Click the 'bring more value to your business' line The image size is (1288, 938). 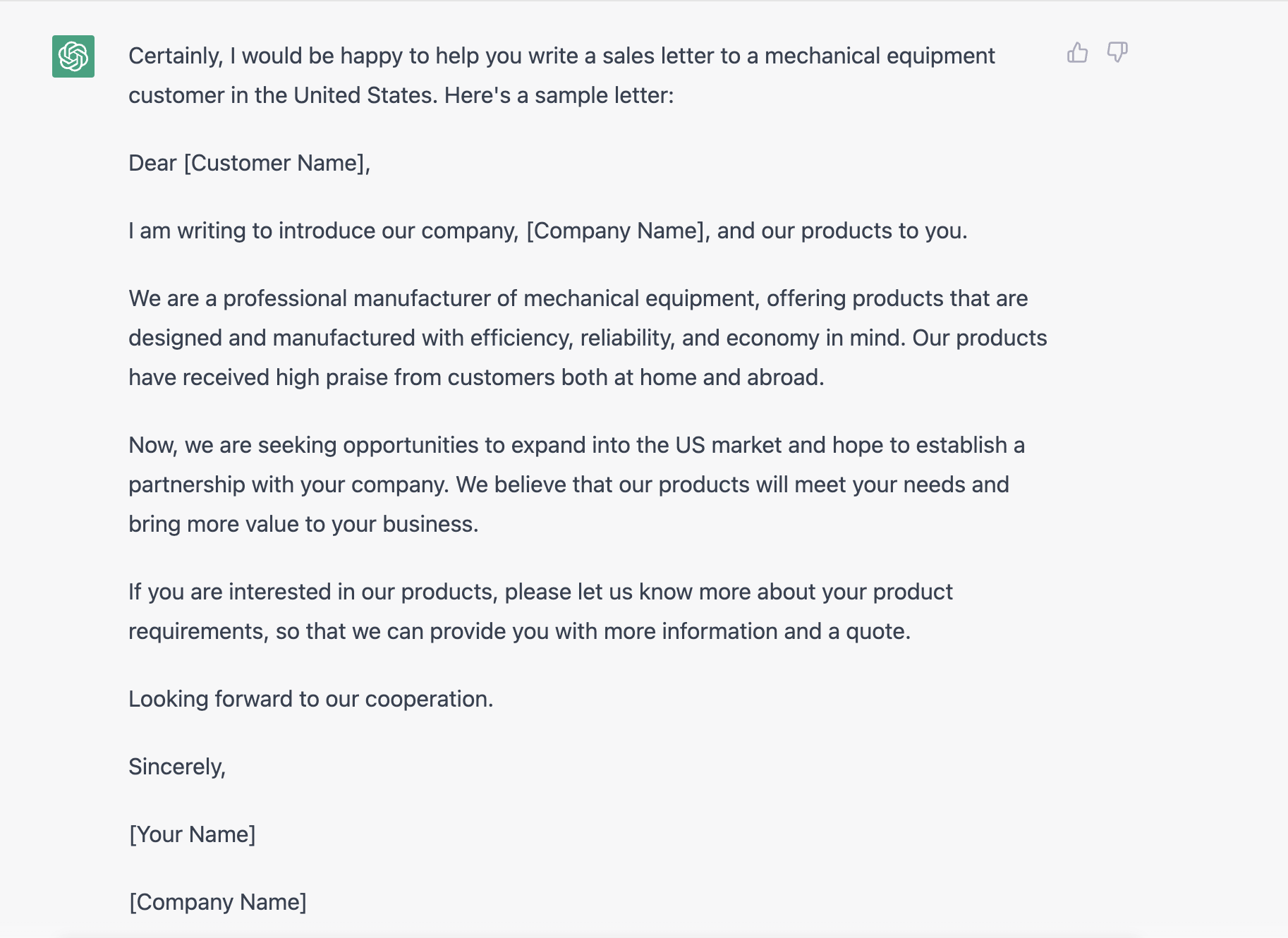[303, 524]
